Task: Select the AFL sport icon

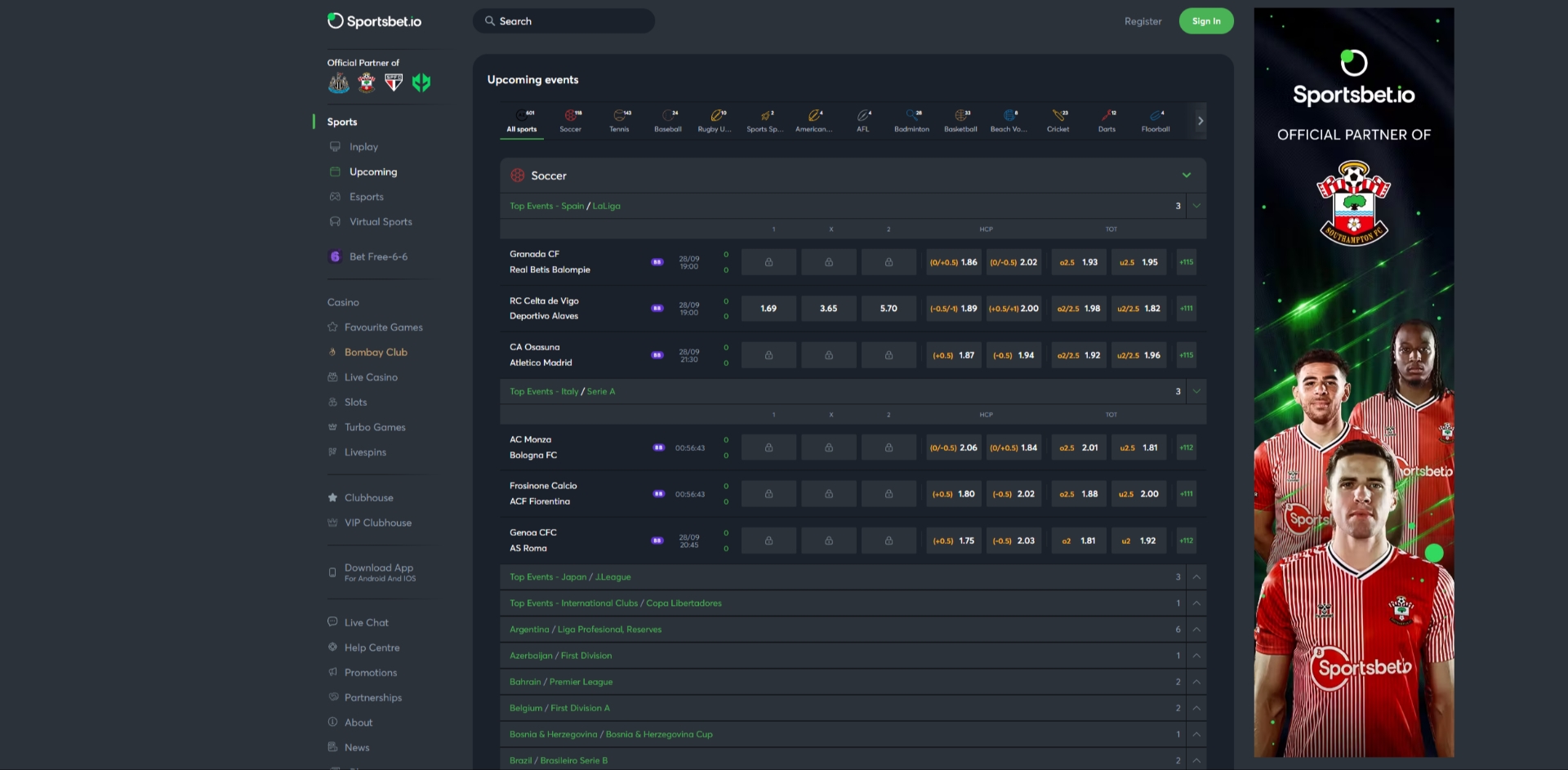Action: click(863, 120)
